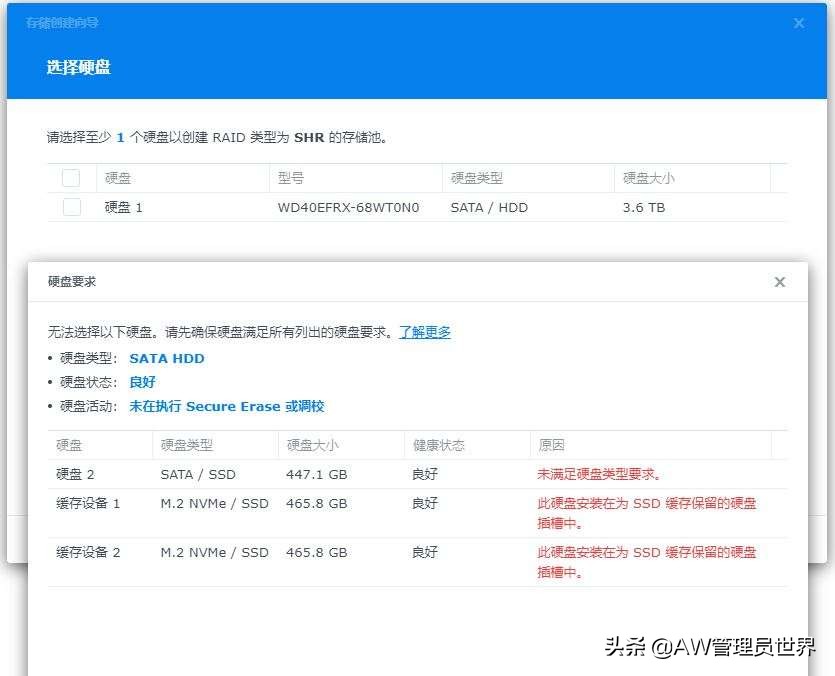Open the 了解更多 link
Image resolution: width=835 pixels, height=676 pixels.
[425, 333]
